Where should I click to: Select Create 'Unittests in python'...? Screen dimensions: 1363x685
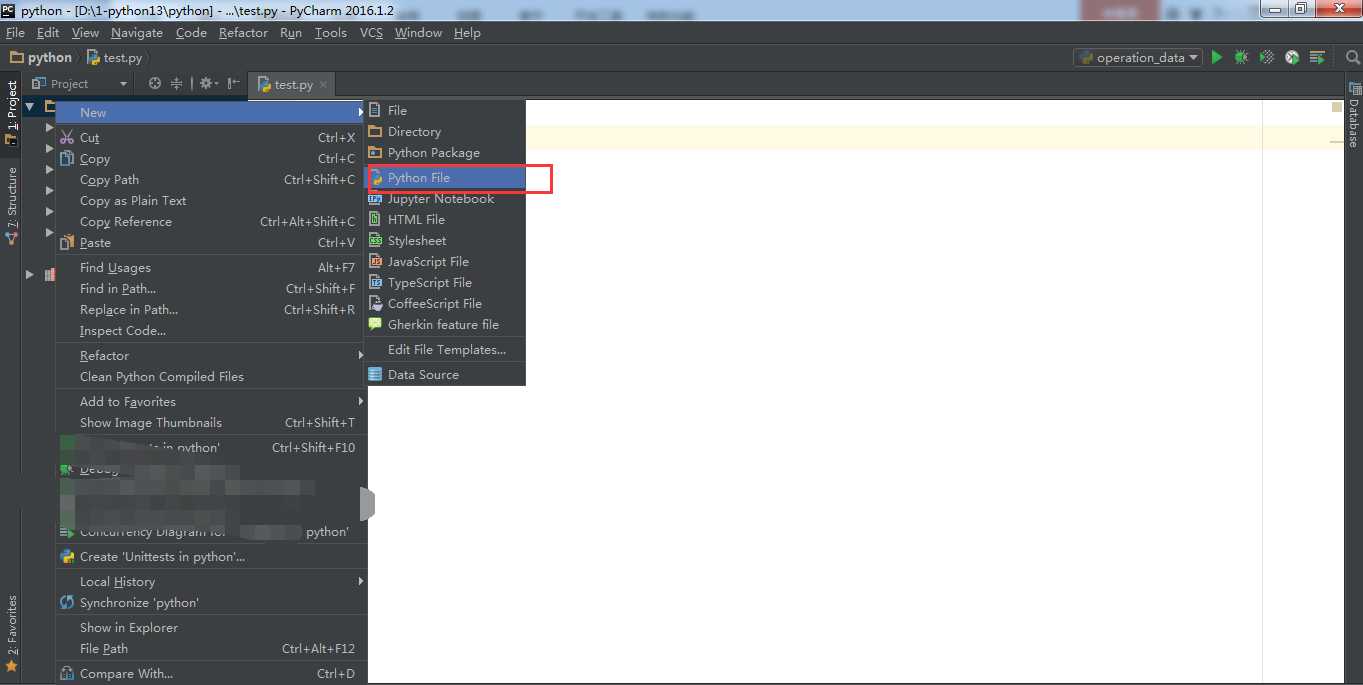[x=211, y=556]
